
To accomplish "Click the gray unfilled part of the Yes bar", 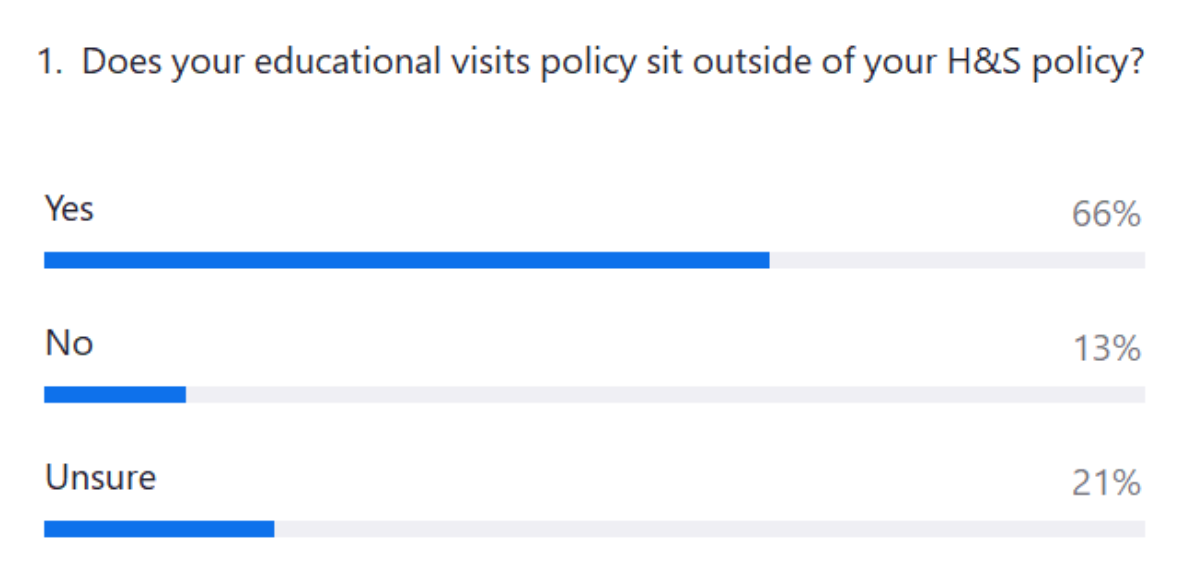I will [x=956, y=260].
